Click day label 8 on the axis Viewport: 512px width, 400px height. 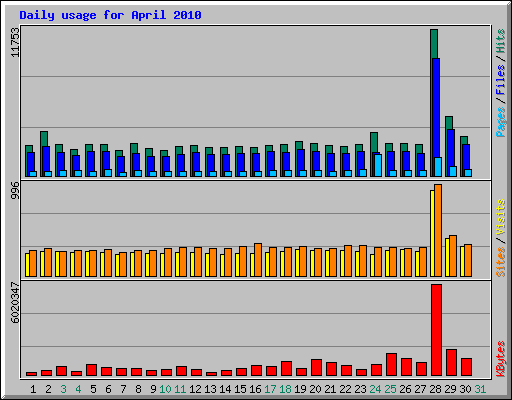pos(138,389)
